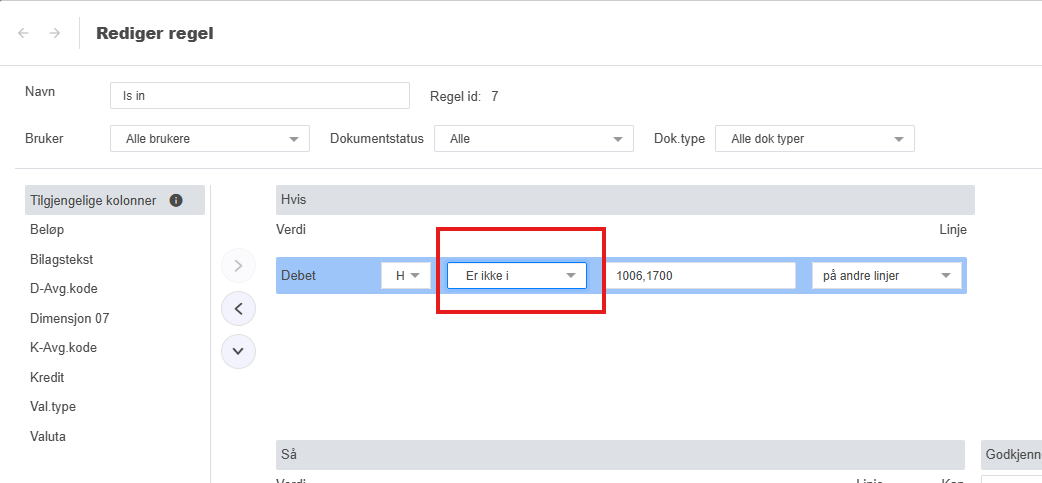Click the move-right chevron button
Image resolution: width=1042 pixels, height=483 pixels.
(x=238, y=266)
